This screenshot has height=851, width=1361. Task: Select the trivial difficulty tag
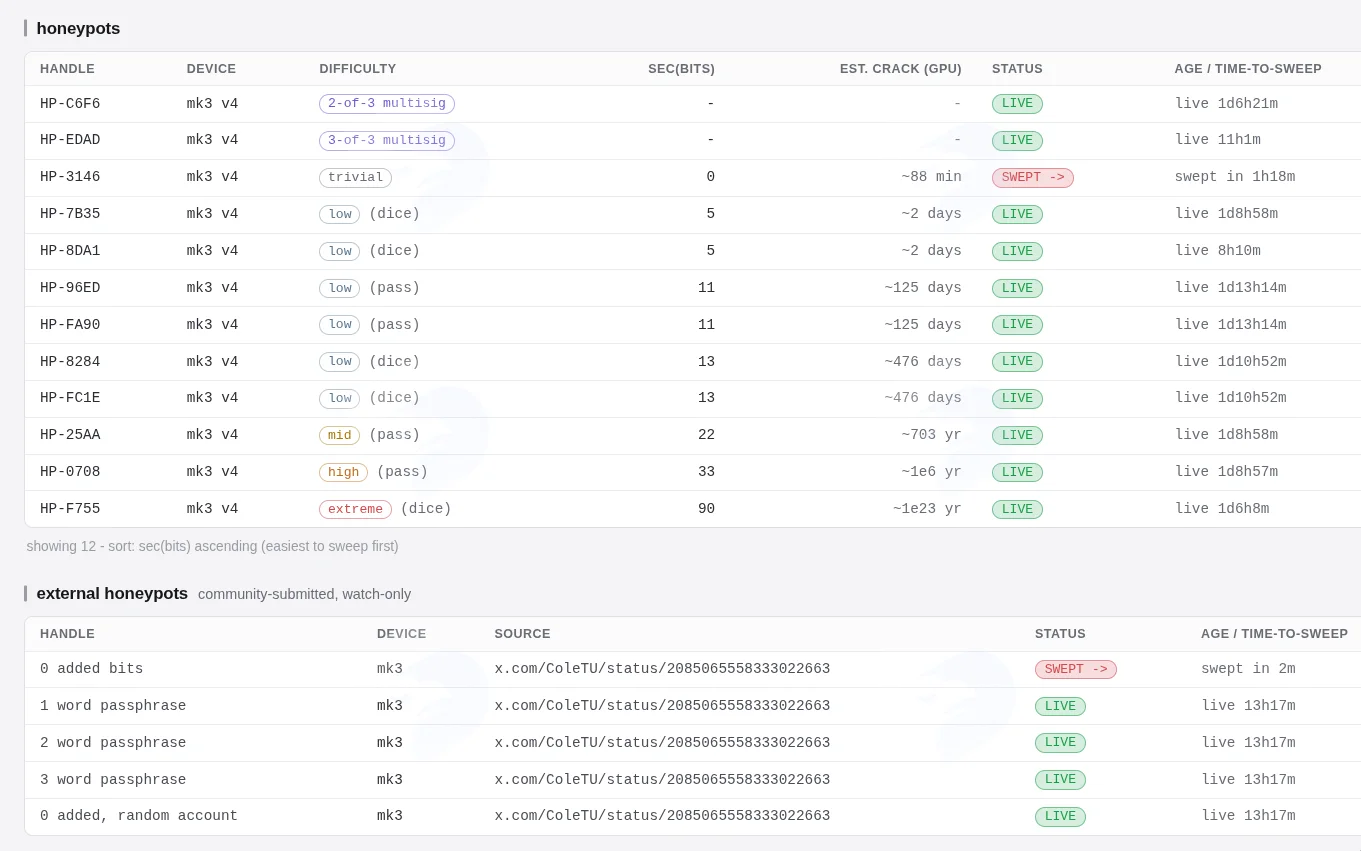[355, 178]
